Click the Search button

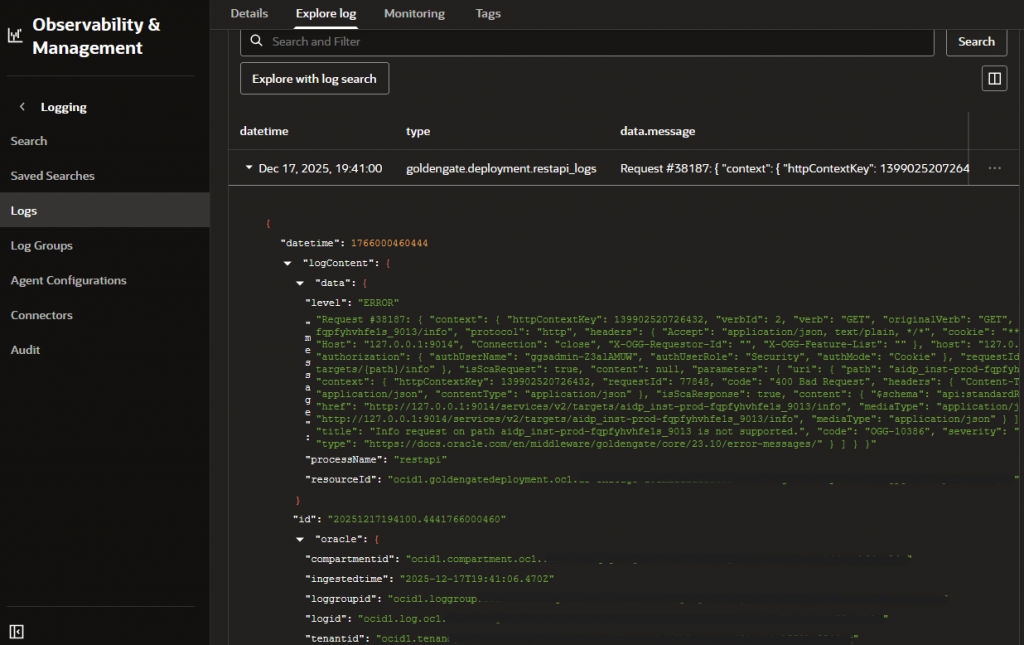tap(976, 42)
